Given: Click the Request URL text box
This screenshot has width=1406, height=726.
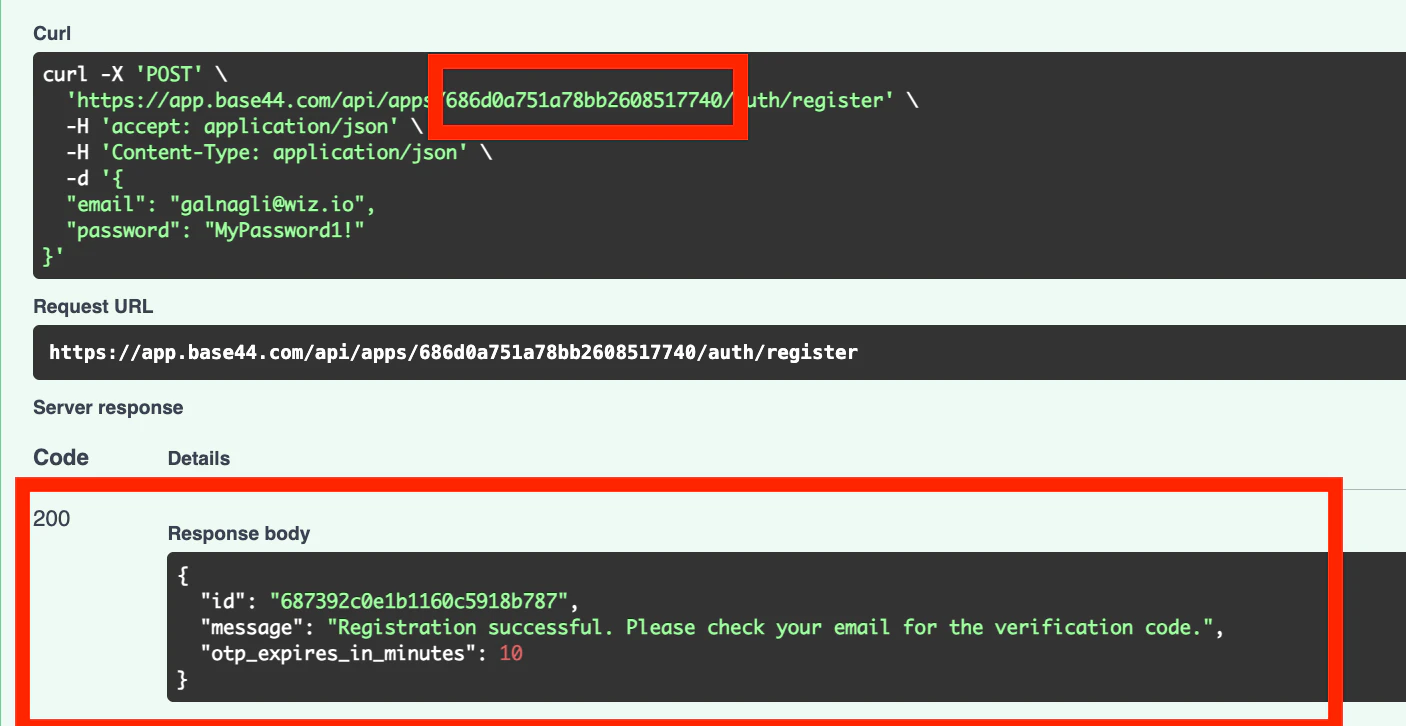Looking at the screenshot, I should pyautogui.click(x=719, y=352).
